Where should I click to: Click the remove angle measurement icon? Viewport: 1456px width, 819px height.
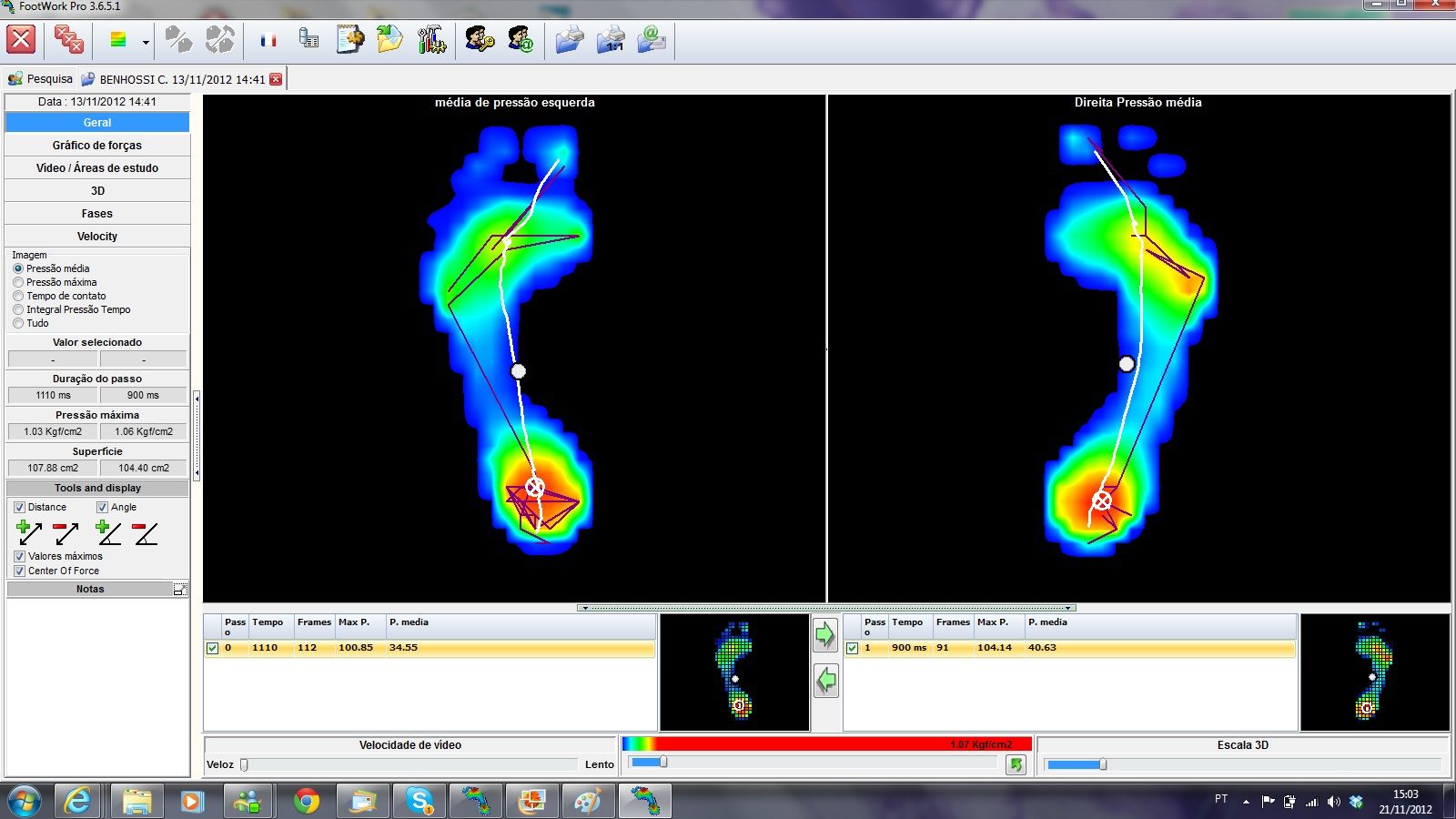pos(145,532)
